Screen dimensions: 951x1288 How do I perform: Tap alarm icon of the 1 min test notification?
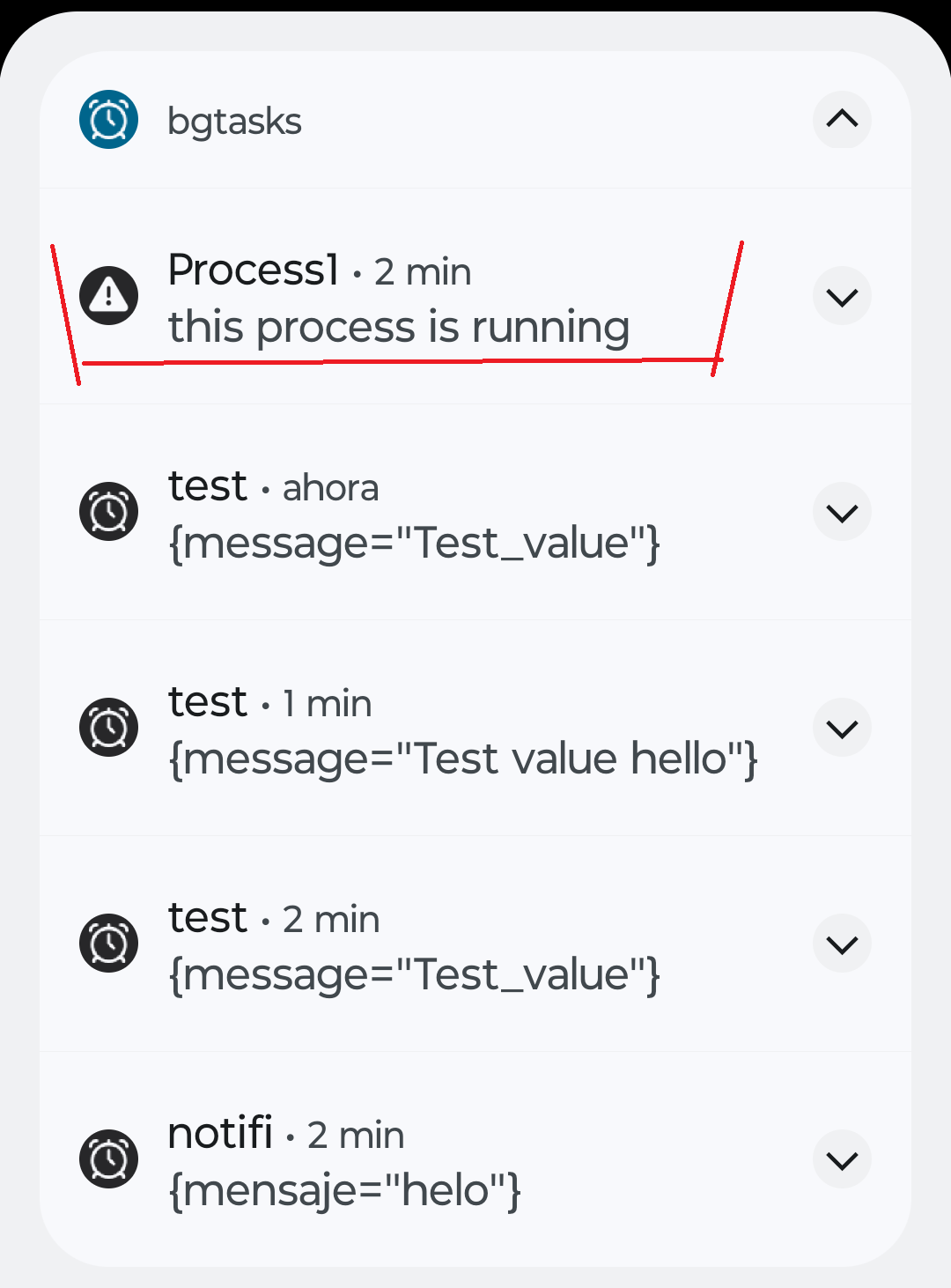coord(108,728)
